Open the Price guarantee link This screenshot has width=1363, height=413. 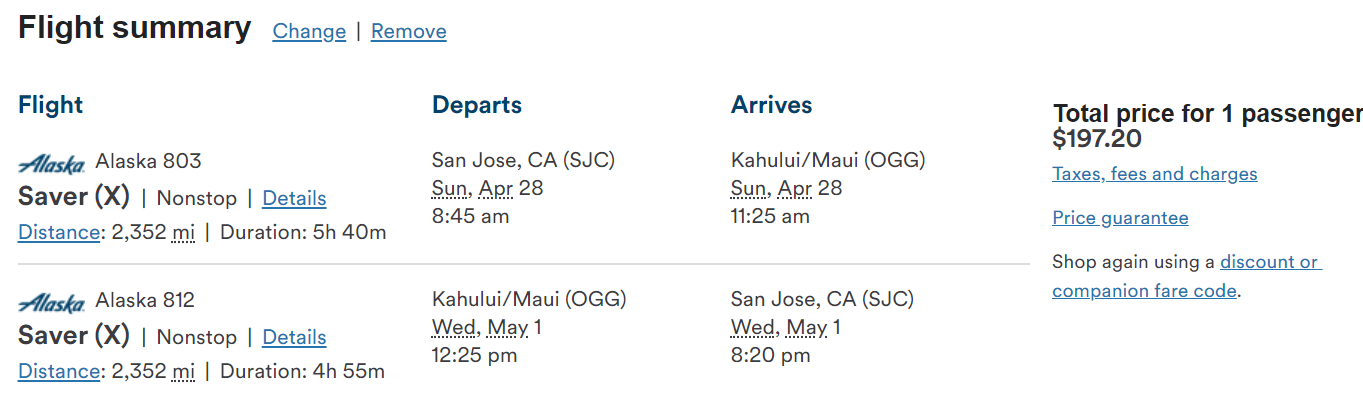click(x=1120, y=218)
